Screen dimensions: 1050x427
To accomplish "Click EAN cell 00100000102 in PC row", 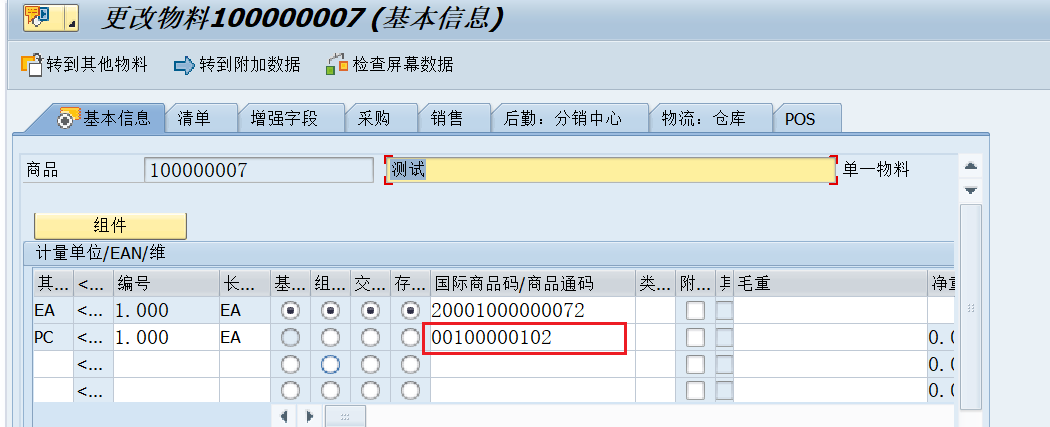I will pos(532,337).
